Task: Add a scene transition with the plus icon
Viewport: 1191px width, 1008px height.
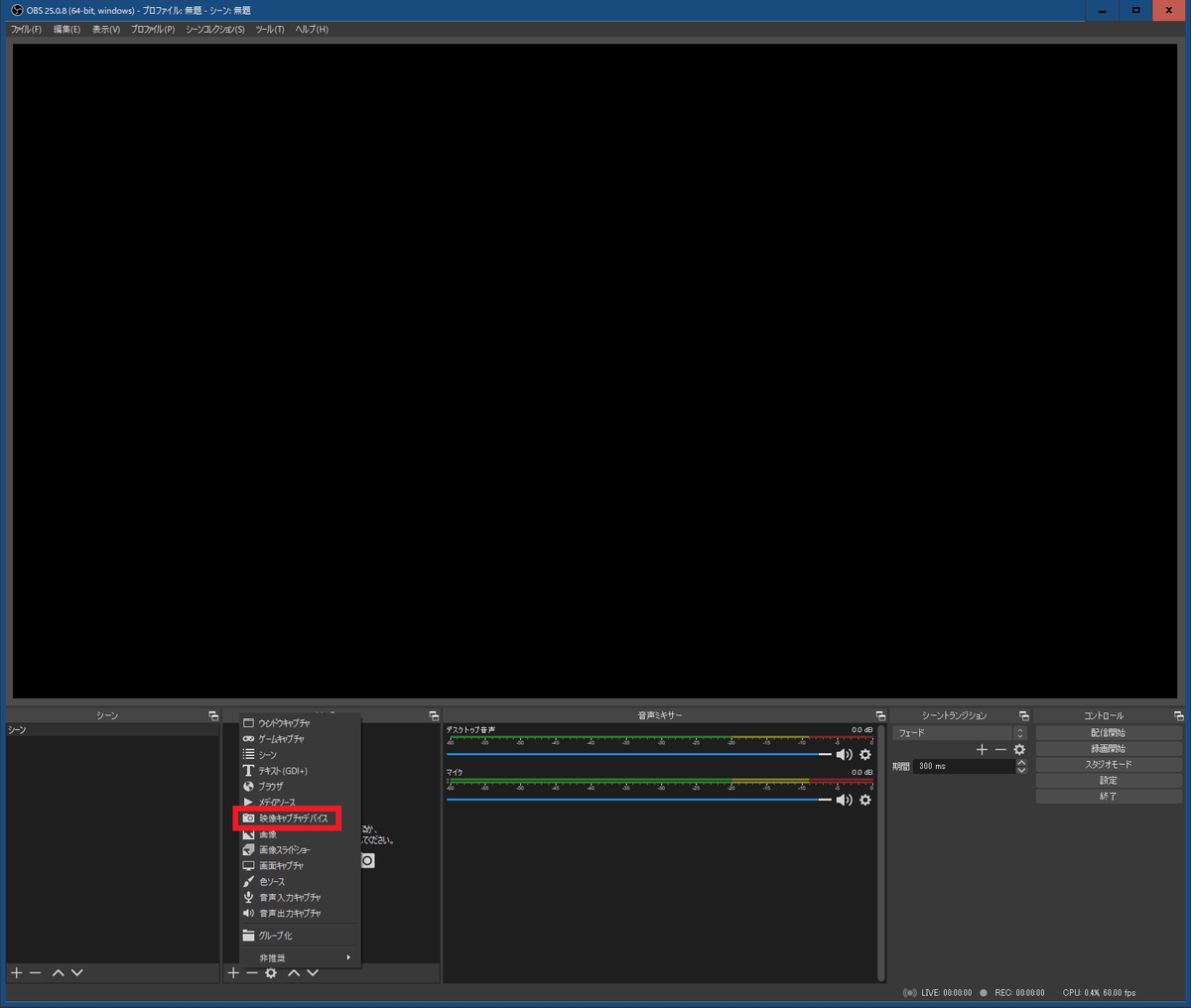Action: 983,750
